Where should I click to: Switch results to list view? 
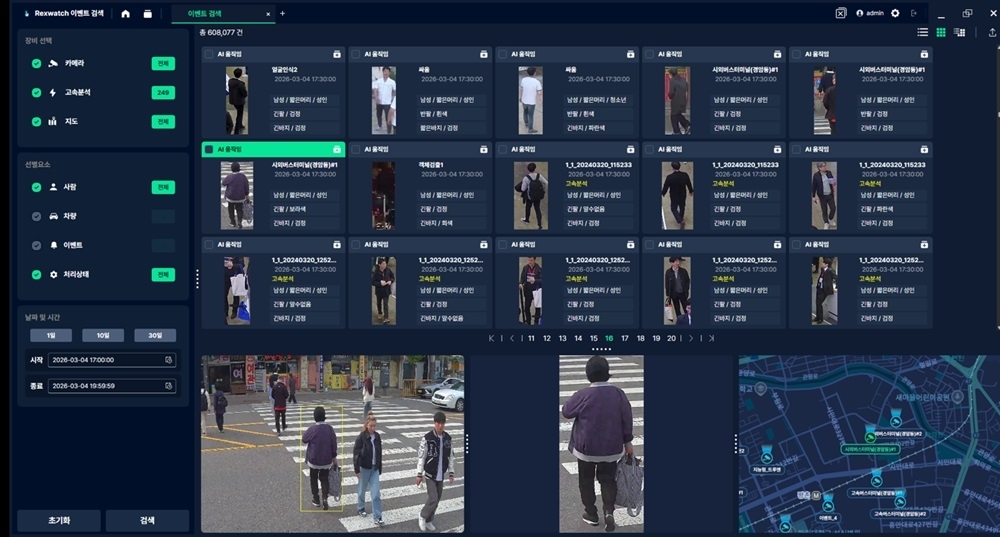click(922, 33)
